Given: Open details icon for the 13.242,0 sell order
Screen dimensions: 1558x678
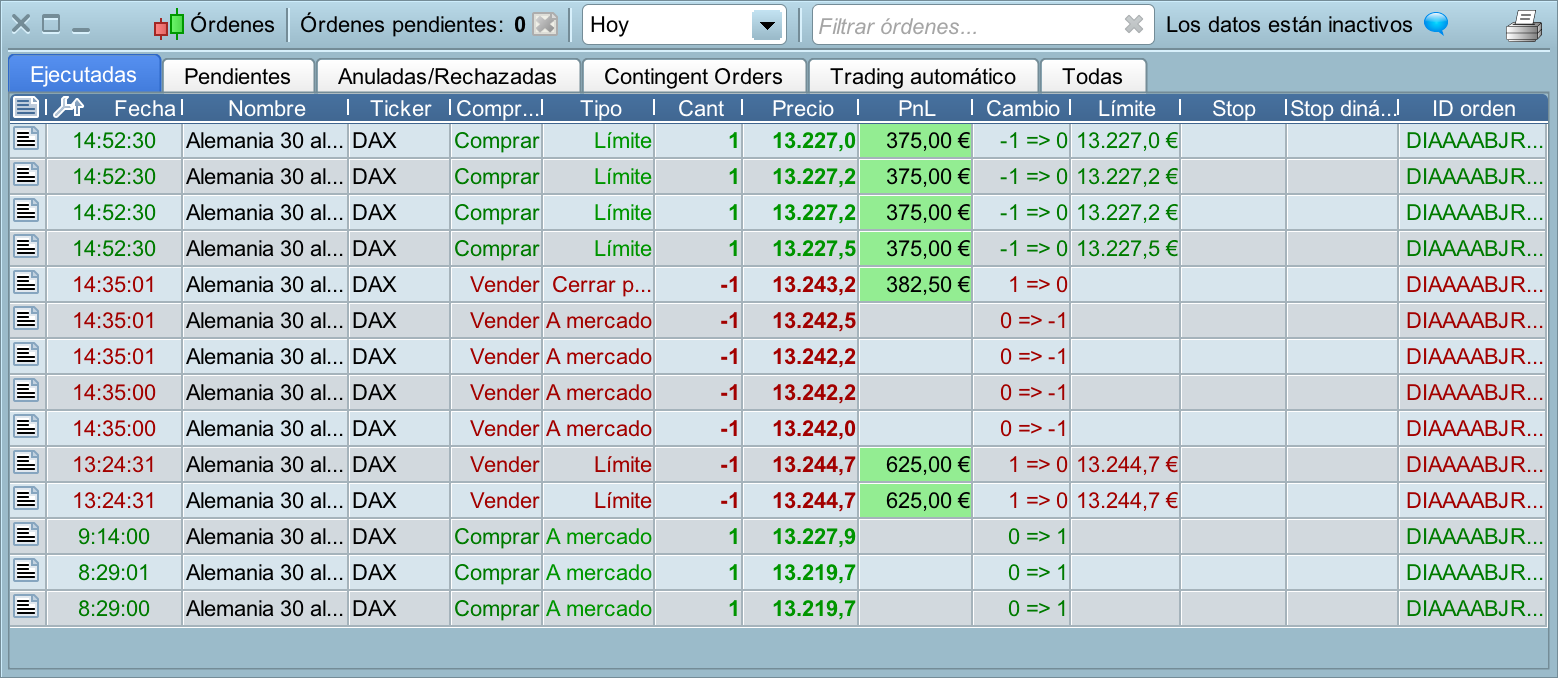Looking at the screenshot, I should tap(26, 428).
